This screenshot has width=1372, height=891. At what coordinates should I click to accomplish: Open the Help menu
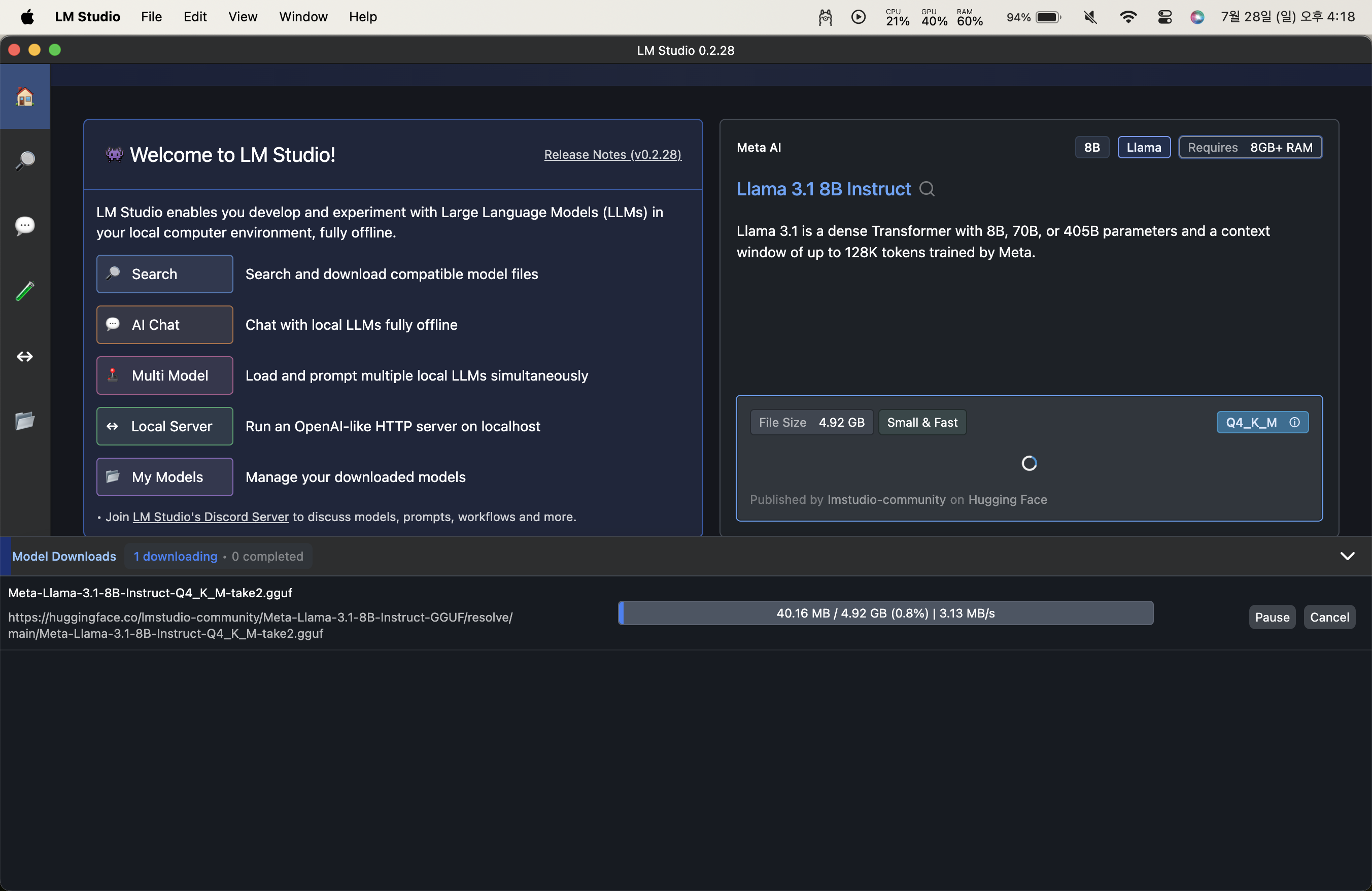coord(363,17)
